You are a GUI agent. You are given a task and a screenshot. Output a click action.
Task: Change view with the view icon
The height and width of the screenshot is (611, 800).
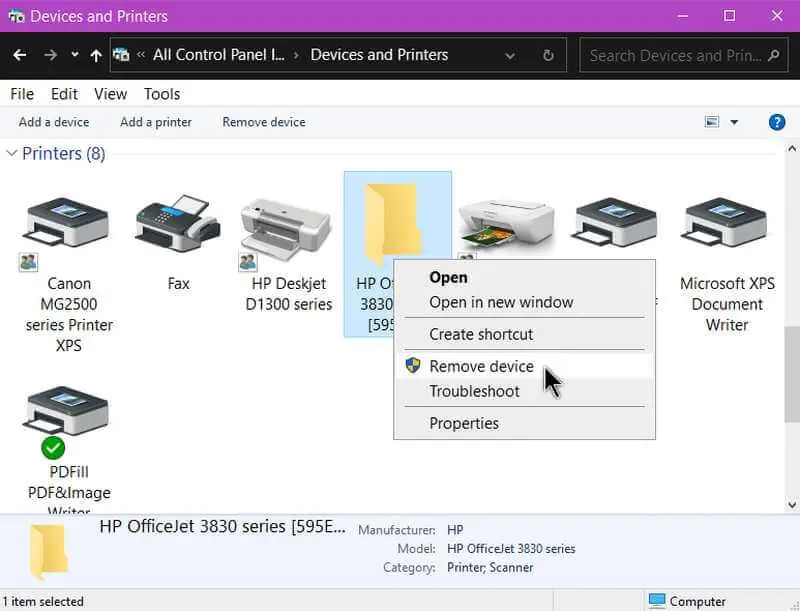(712, 122)
